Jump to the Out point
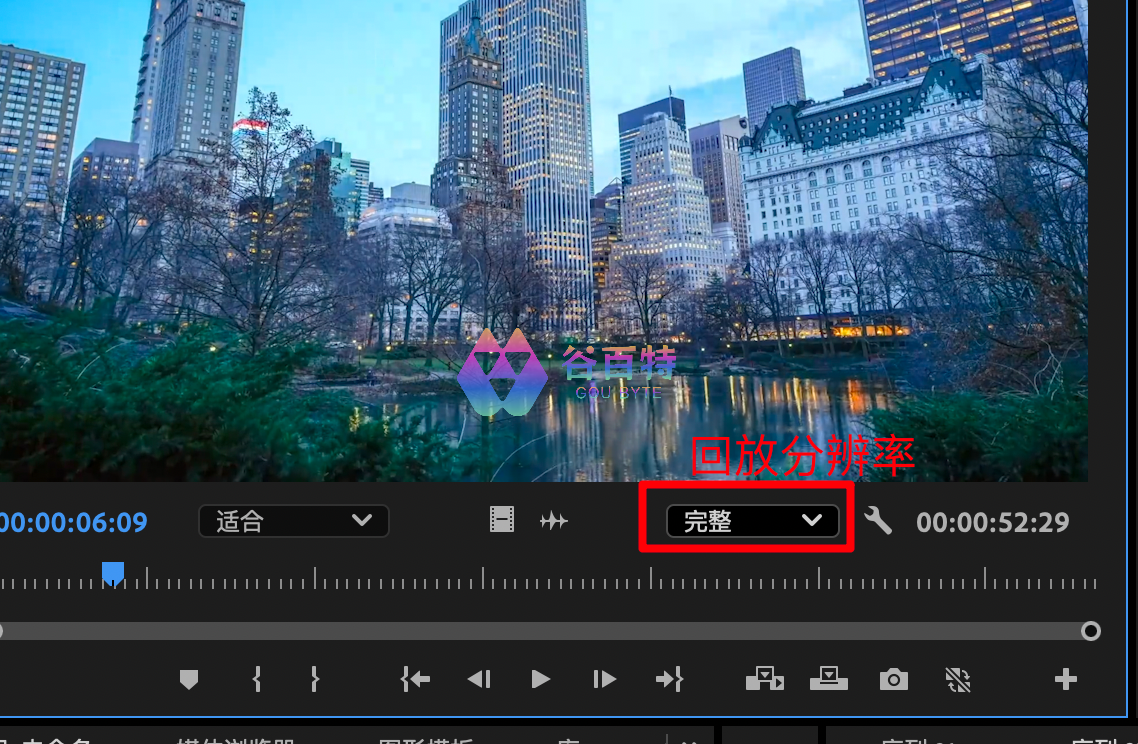The height and width of the screenshot is (744, 1138). tap(669, 680)
